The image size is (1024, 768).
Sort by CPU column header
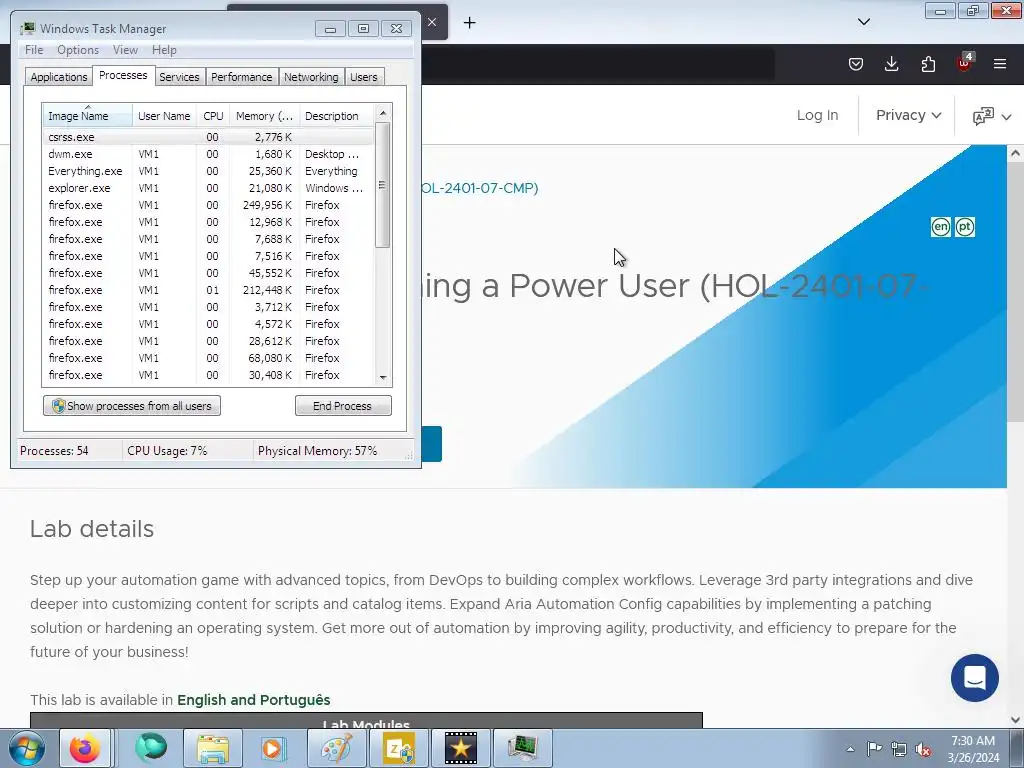tap(213, 115)
